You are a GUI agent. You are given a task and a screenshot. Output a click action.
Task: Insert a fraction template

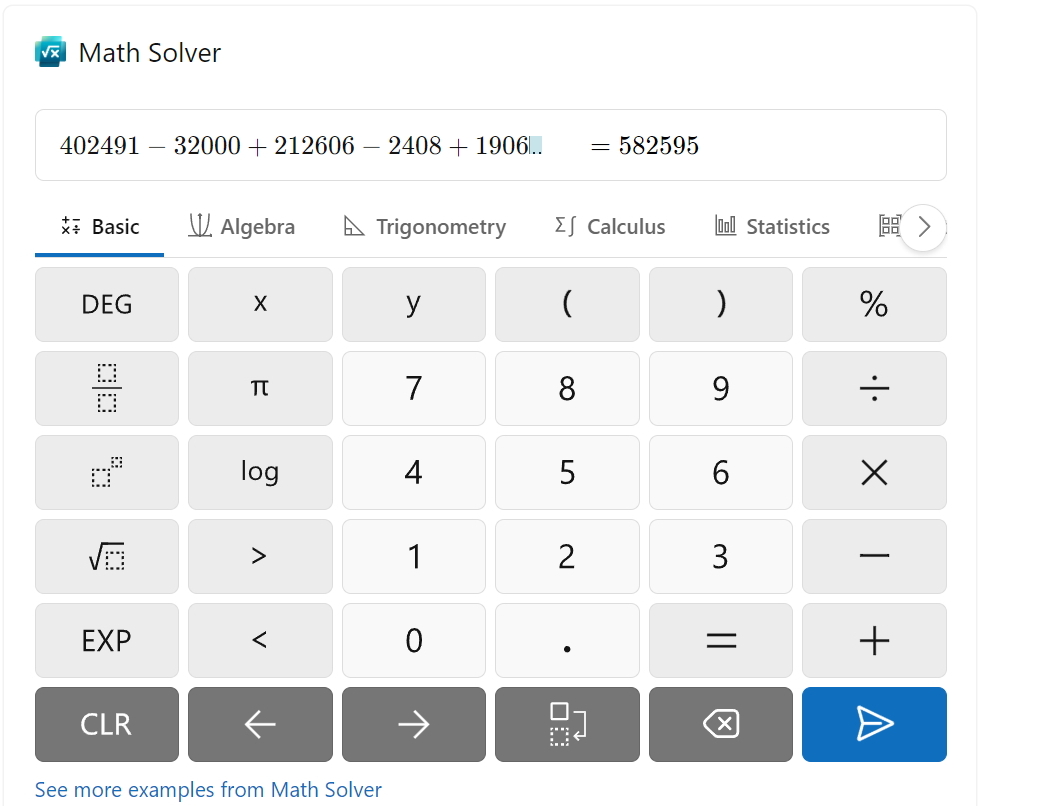tap(107, 388)
